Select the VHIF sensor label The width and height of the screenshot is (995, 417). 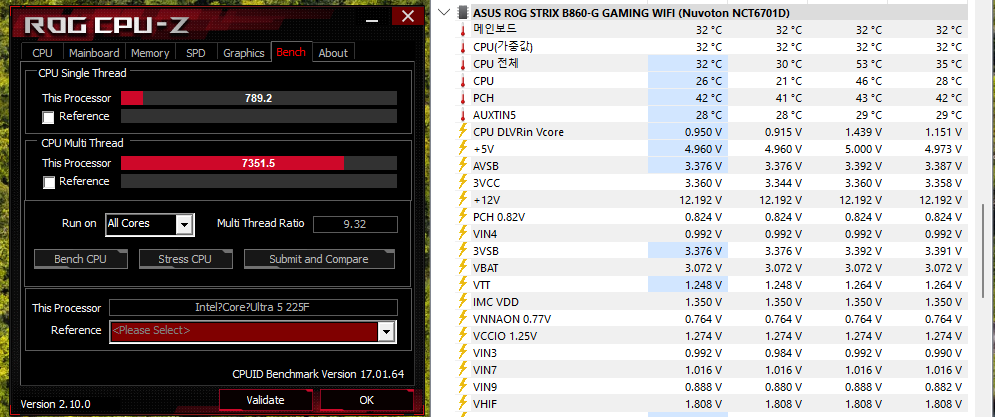pyautogui.click(x=485, y=403)
